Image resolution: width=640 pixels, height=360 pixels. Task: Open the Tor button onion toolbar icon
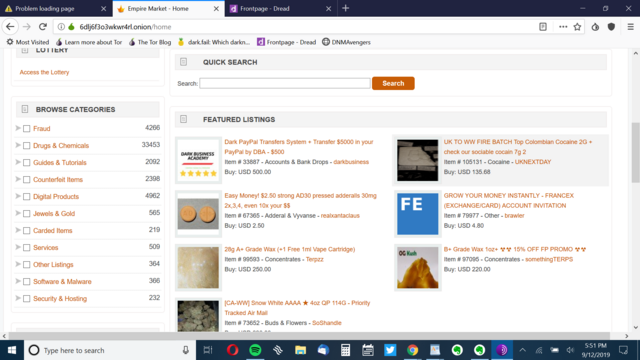click(x=595, y=27)
